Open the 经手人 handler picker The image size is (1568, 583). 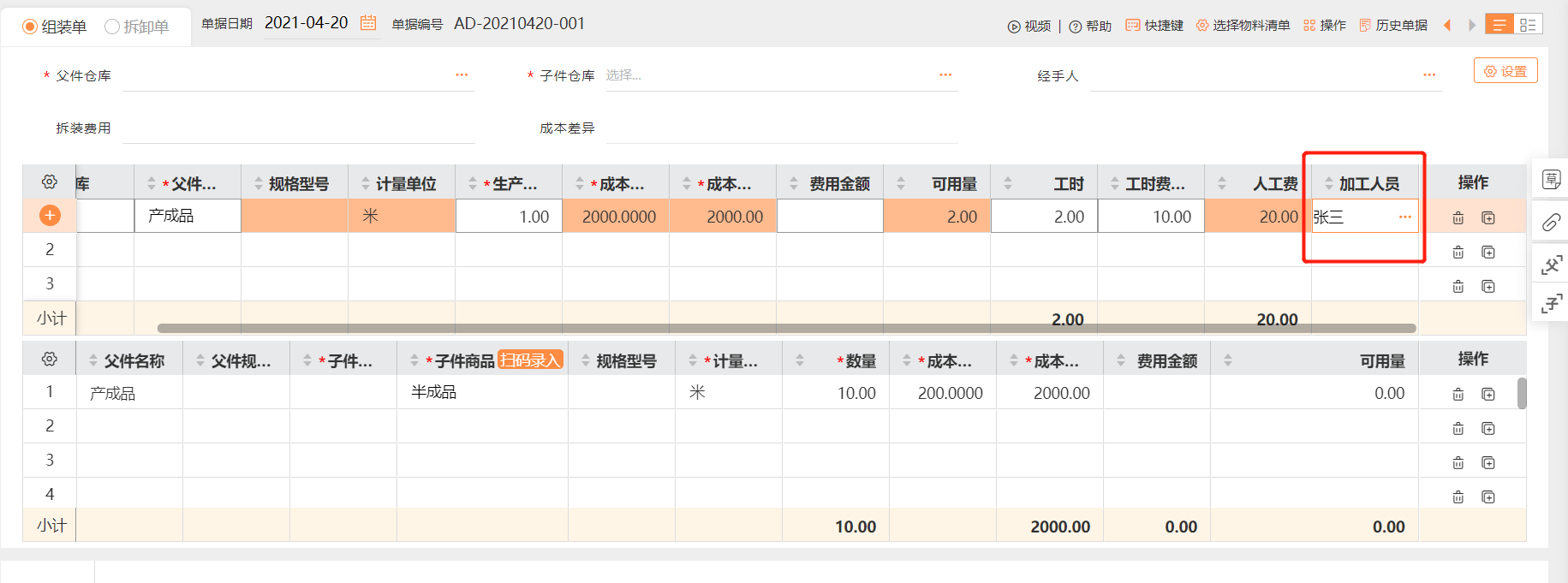point(1428,75)
